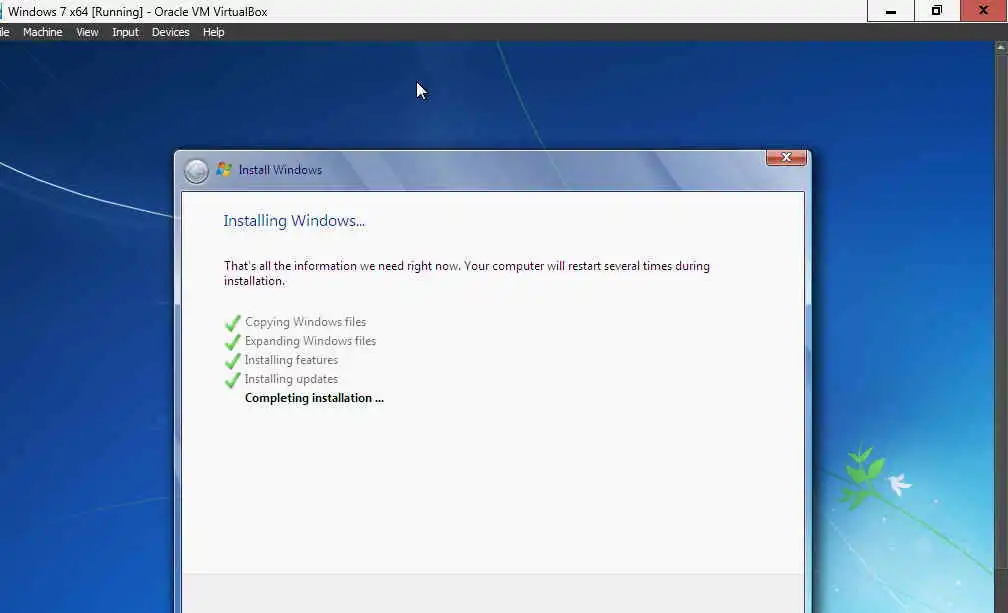1008x613 pixels.
Task: Click the 'Expanding Windows files' text
Action: pos(310,341)
